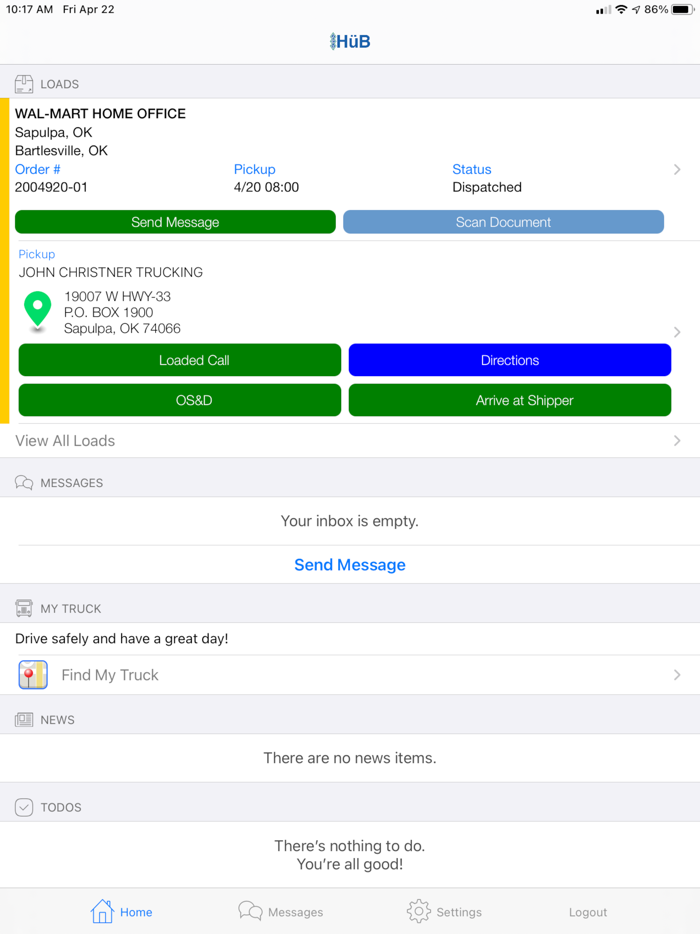Tap the Arrive at Shipper button

[x=510, y=400]
